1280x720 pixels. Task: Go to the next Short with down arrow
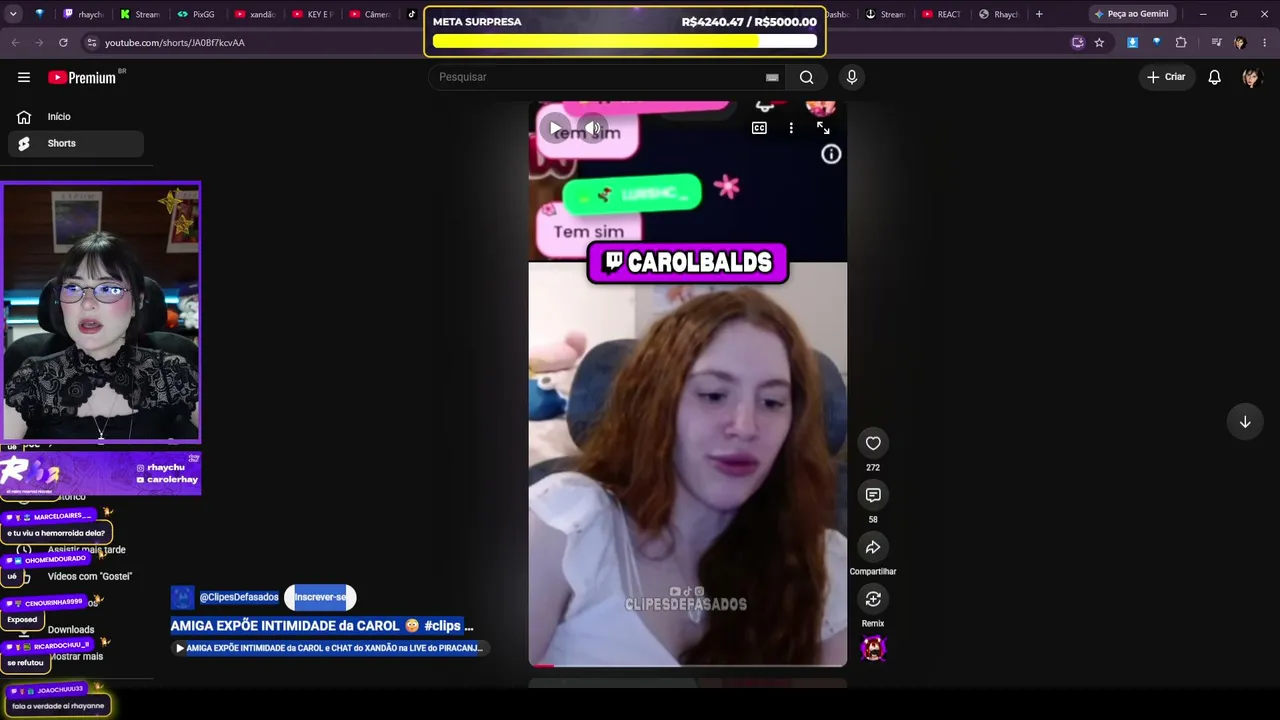(1245, 422)
